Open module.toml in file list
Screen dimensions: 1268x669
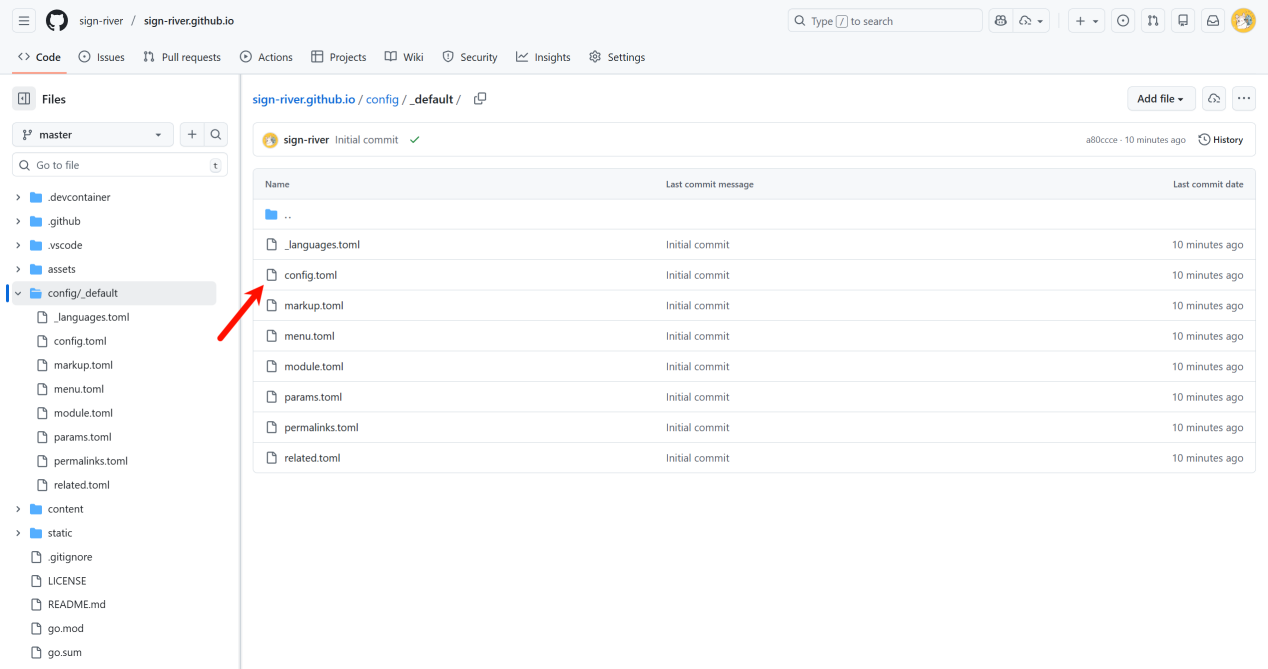click(x=314, y=367)
